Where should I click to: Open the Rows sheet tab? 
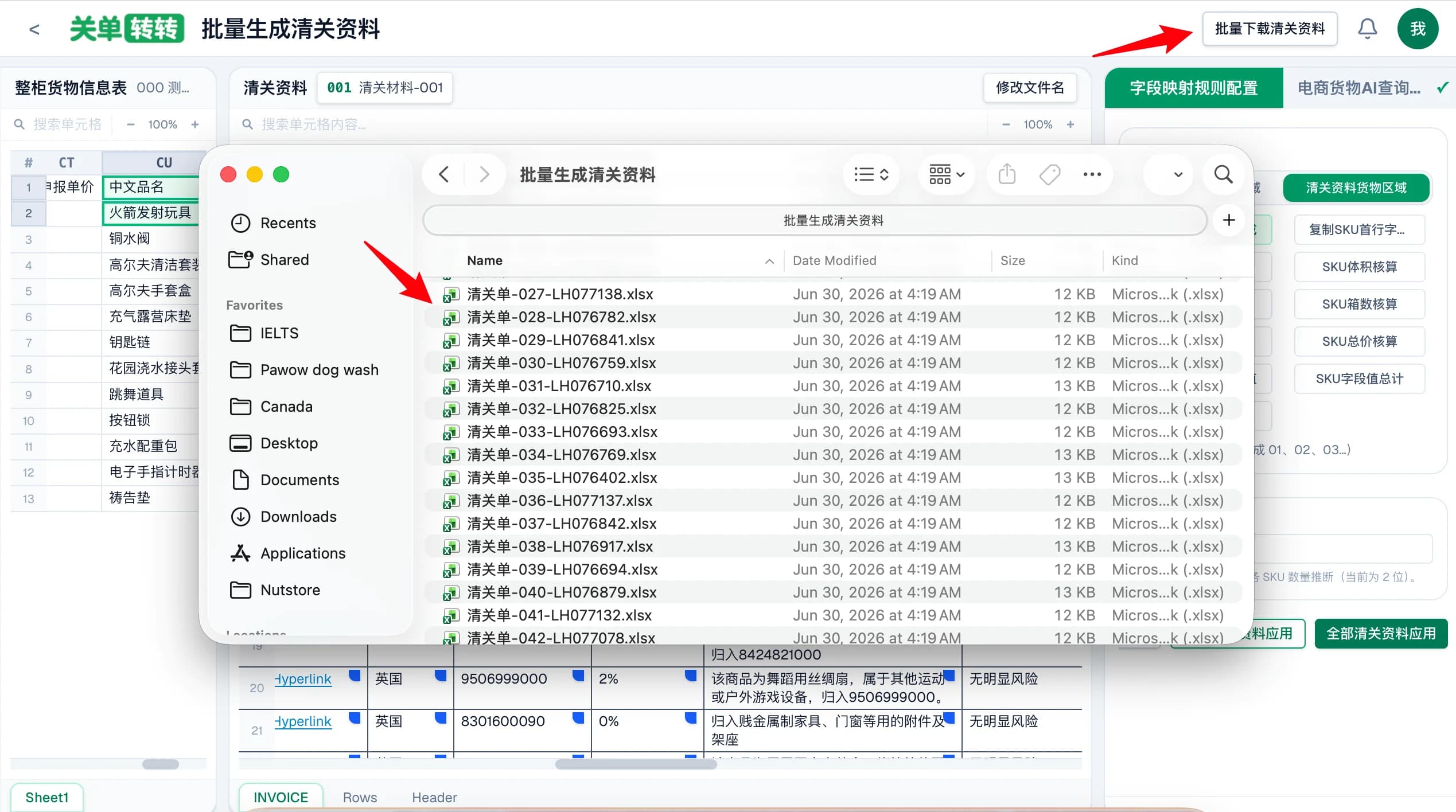360,797
